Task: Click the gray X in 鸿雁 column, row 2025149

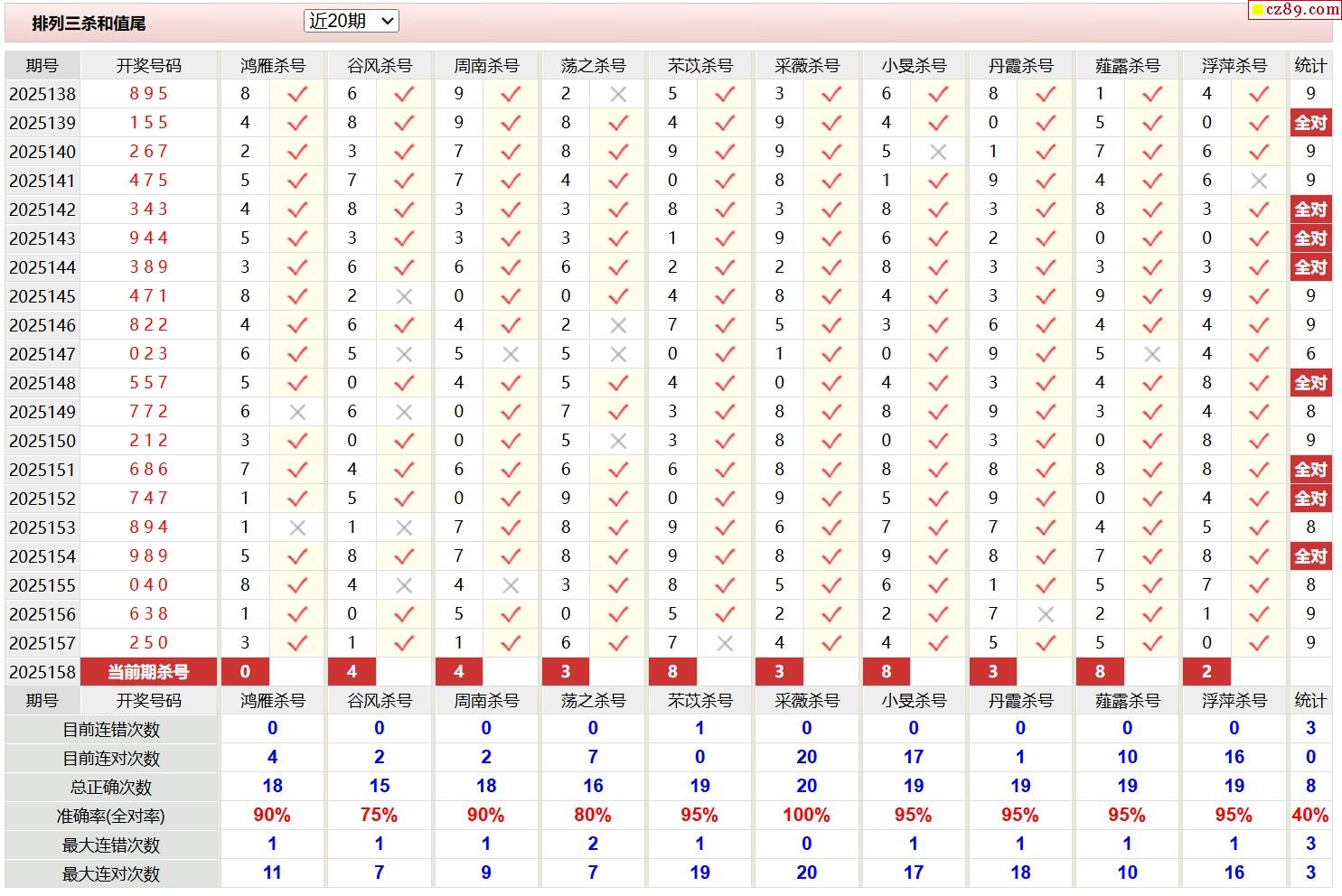Action: click(297, 412)
